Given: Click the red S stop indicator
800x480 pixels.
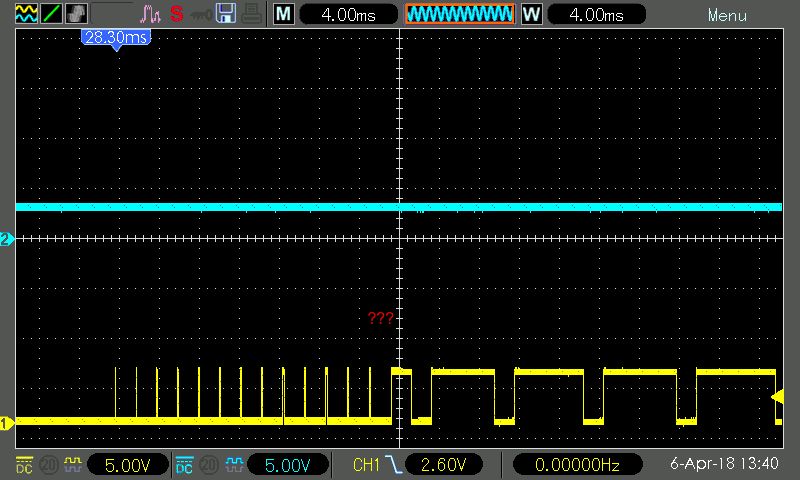Looking at the screenshot, I should (x=177, y=15).
